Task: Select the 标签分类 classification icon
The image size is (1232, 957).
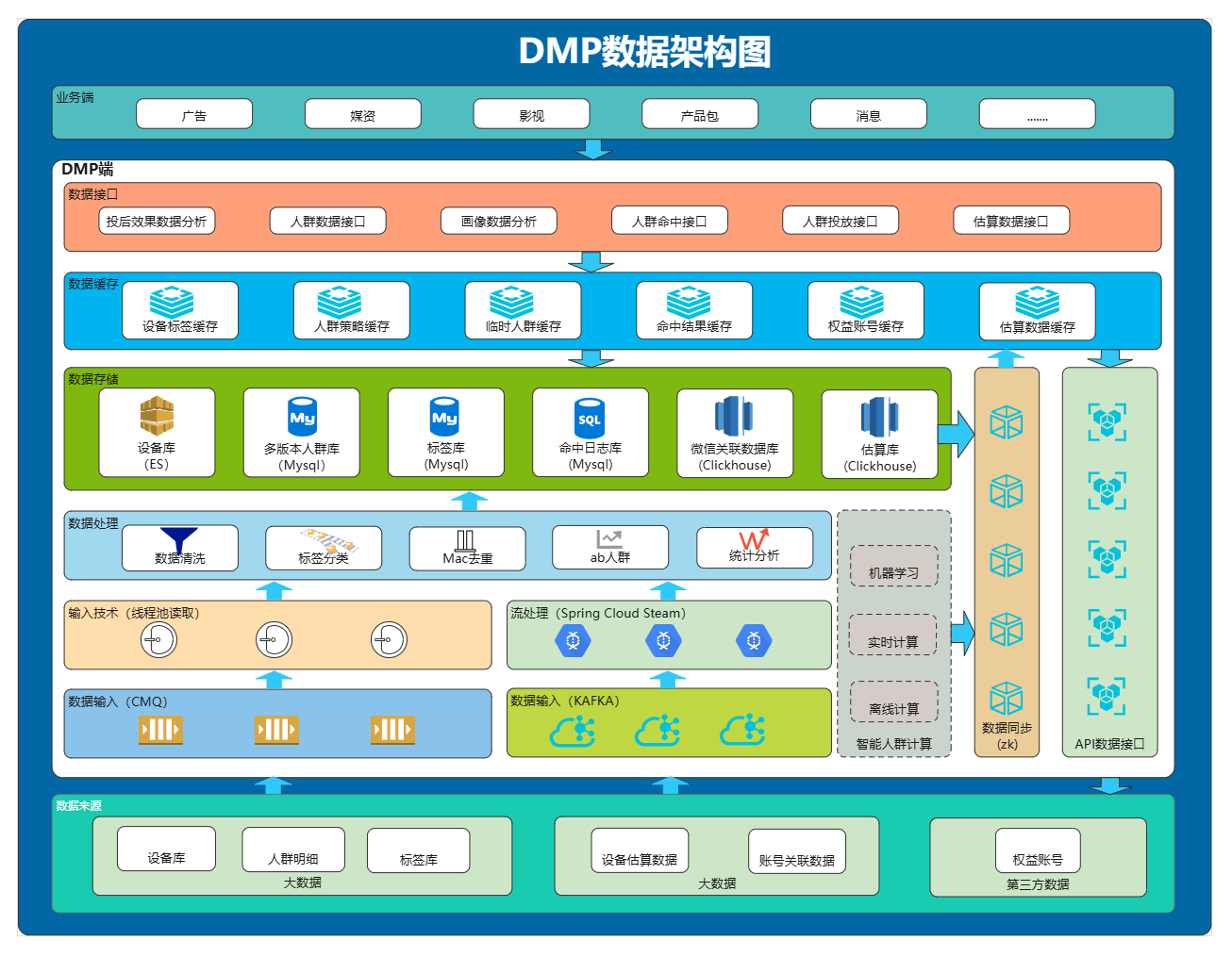Action: tap(329, 540)
